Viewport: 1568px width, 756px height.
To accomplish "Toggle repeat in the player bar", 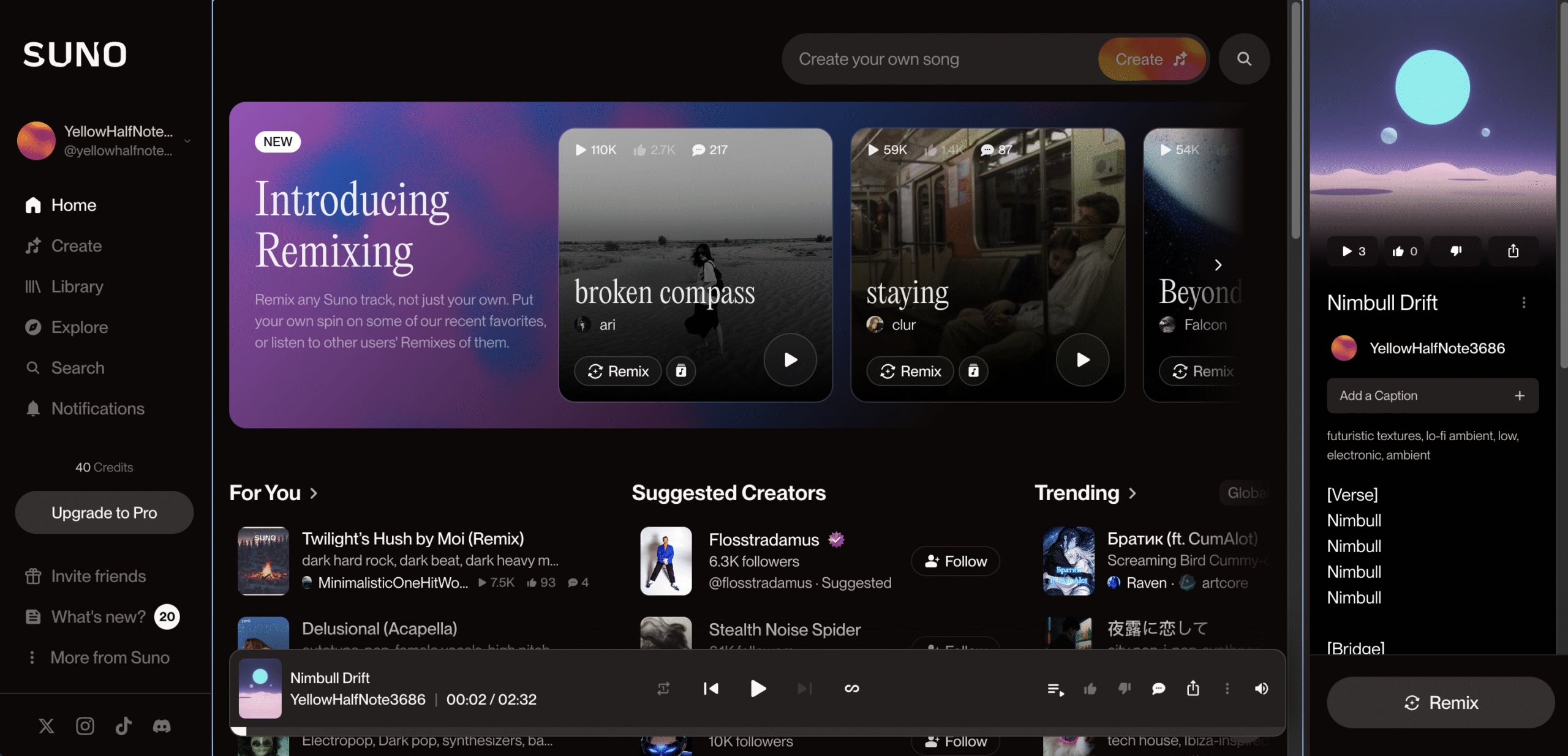I will click(663, 689).
